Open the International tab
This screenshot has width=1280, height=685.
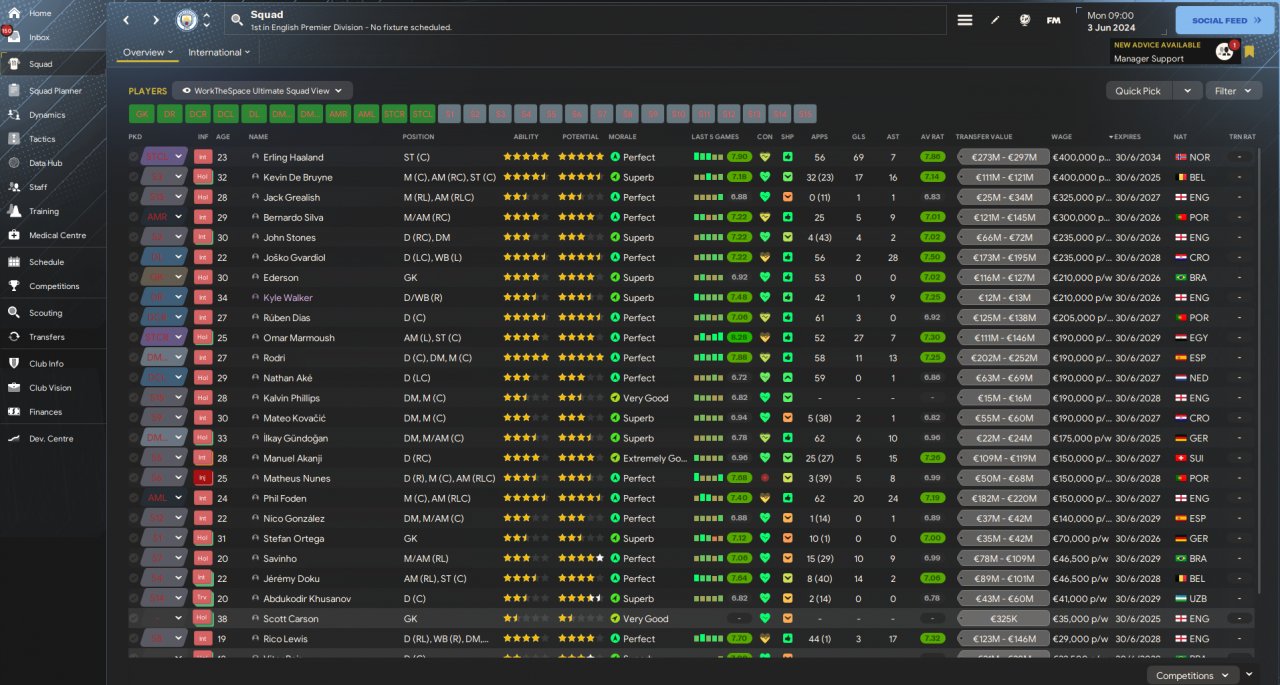point(219,52)
